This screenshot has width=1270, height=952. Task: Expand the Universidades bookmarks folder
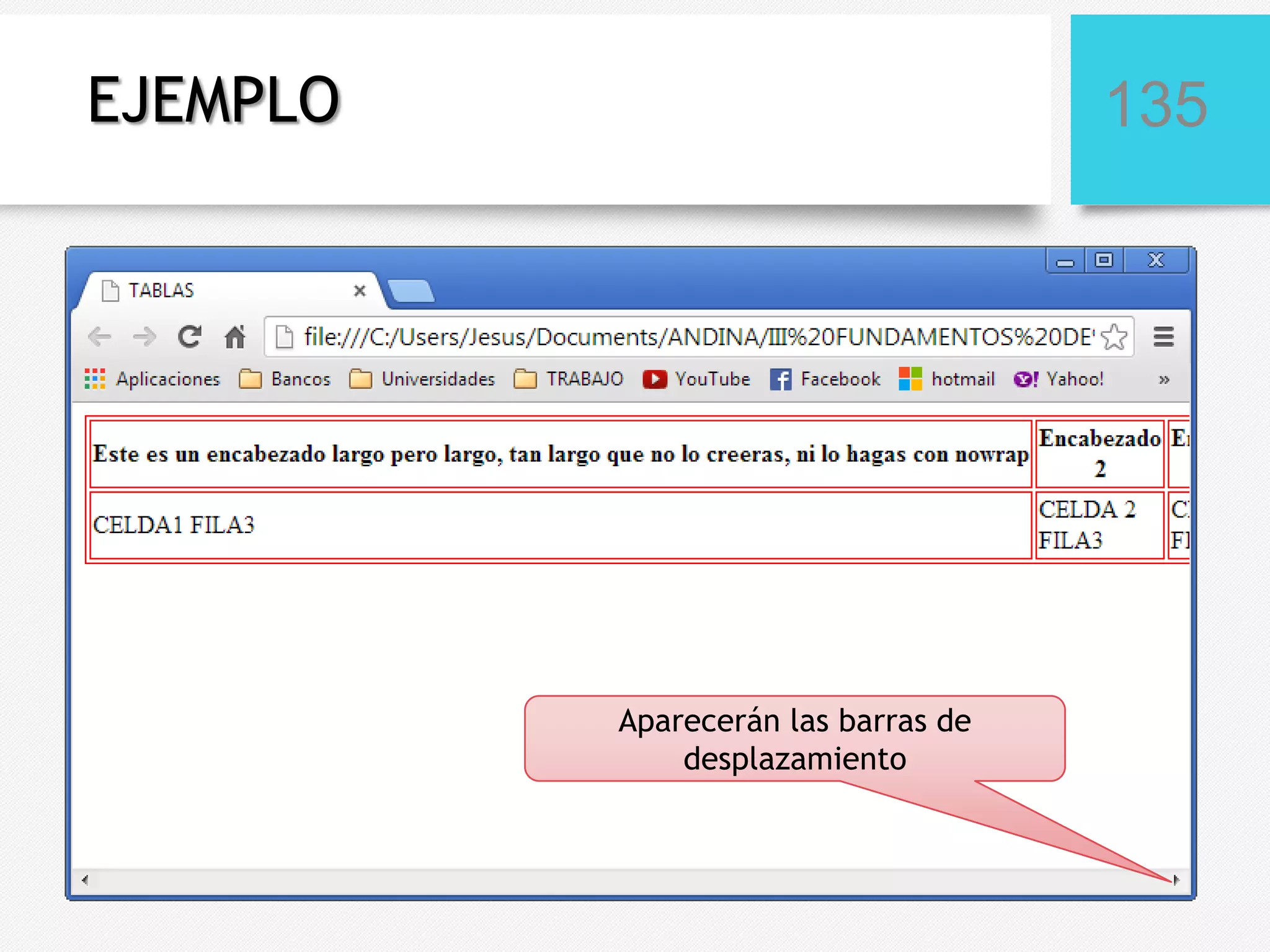[422, 379]
